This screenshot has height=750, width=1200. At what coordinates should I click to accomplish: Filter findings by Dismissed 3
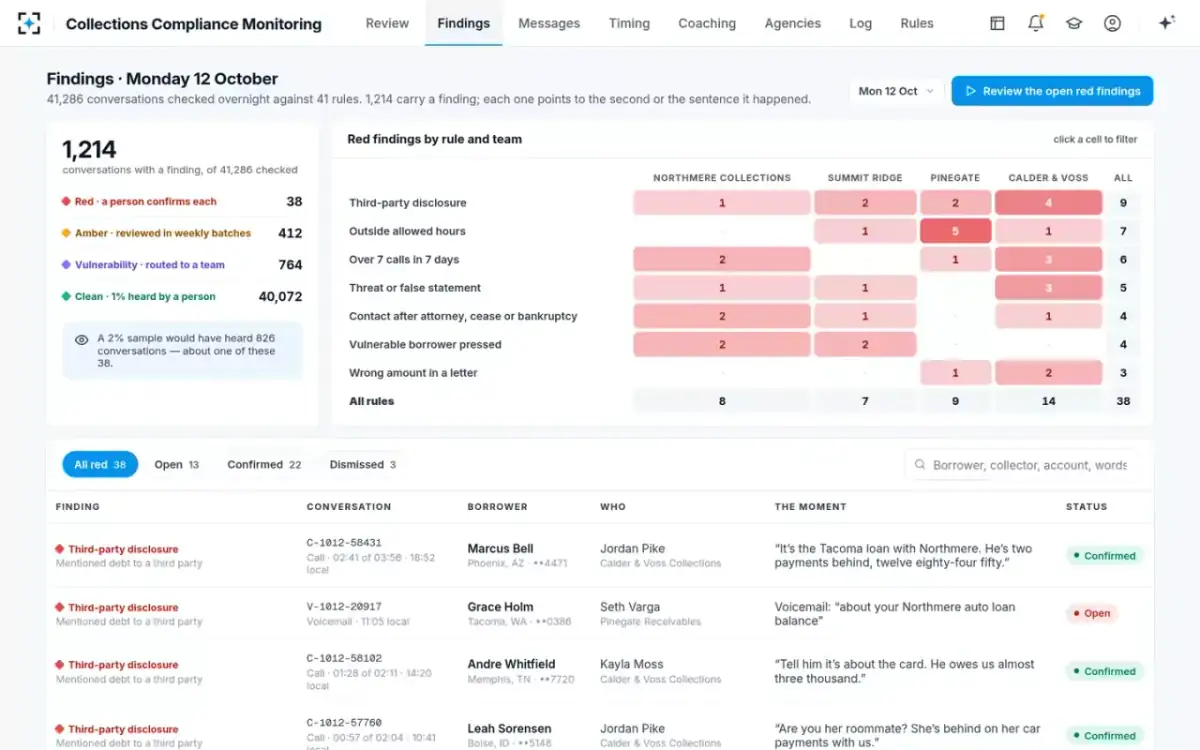pos(363,464)
